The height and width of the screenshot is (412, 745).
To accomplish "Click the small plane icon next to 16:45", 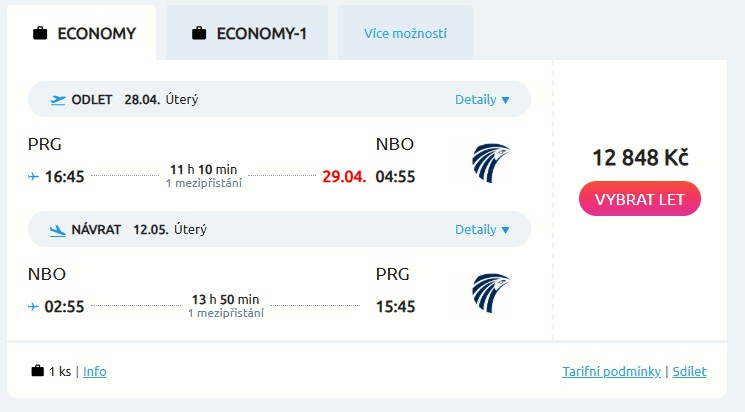I will coord(34,177).
